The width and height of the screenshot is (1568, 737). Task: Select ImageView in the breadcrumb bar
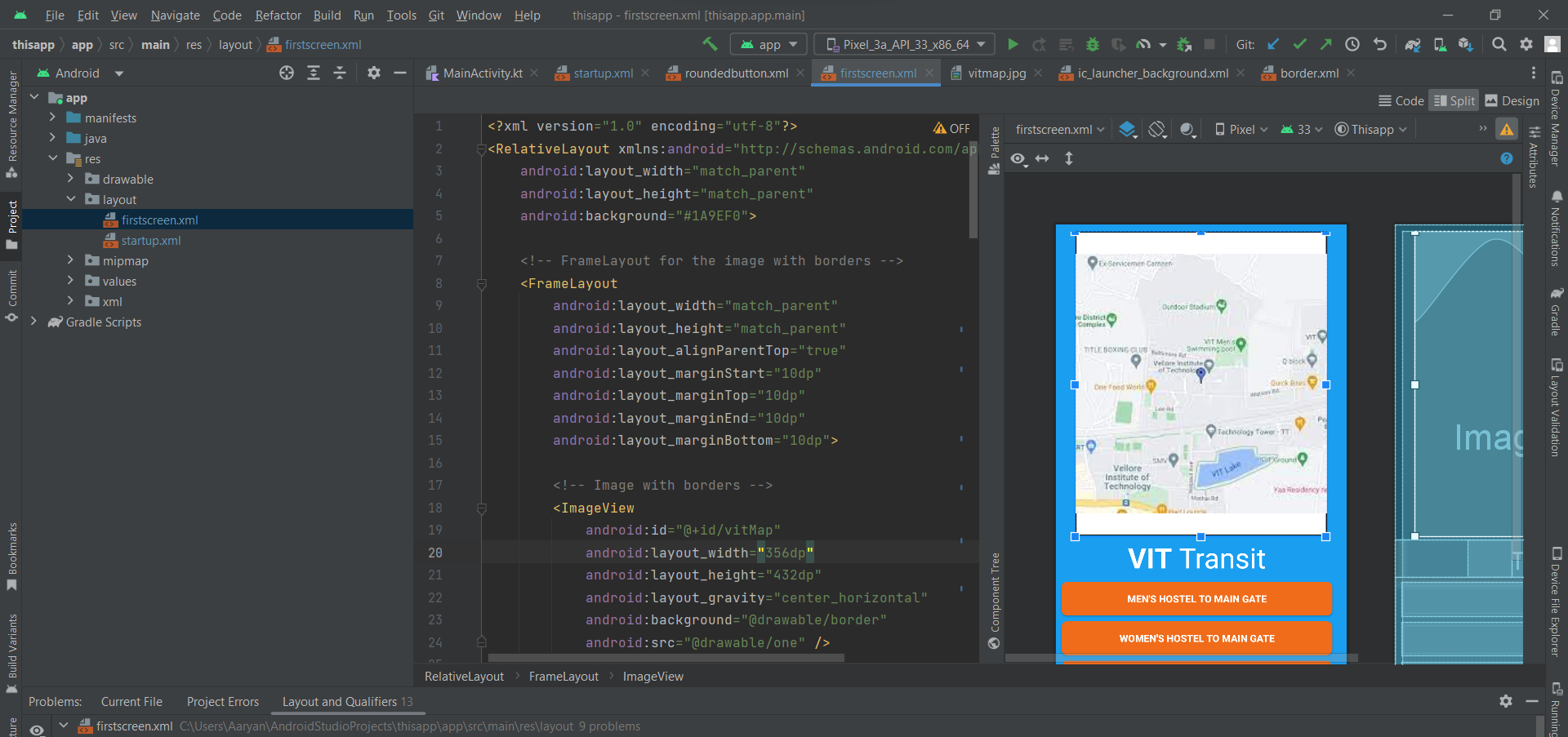pos(653,676)
